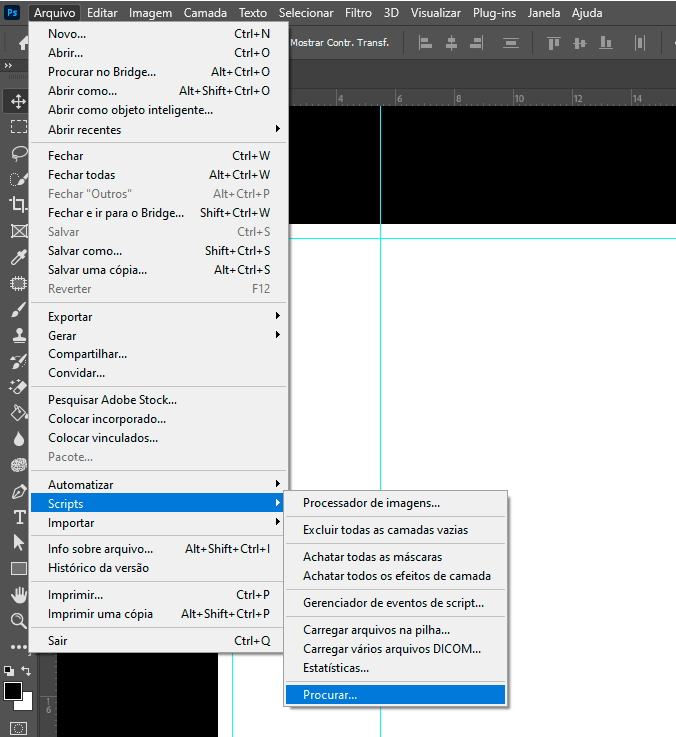This screenshot has height=737, width=676.
Task: Choose Novo... from Arquivo menu
Action: point(158,34)
